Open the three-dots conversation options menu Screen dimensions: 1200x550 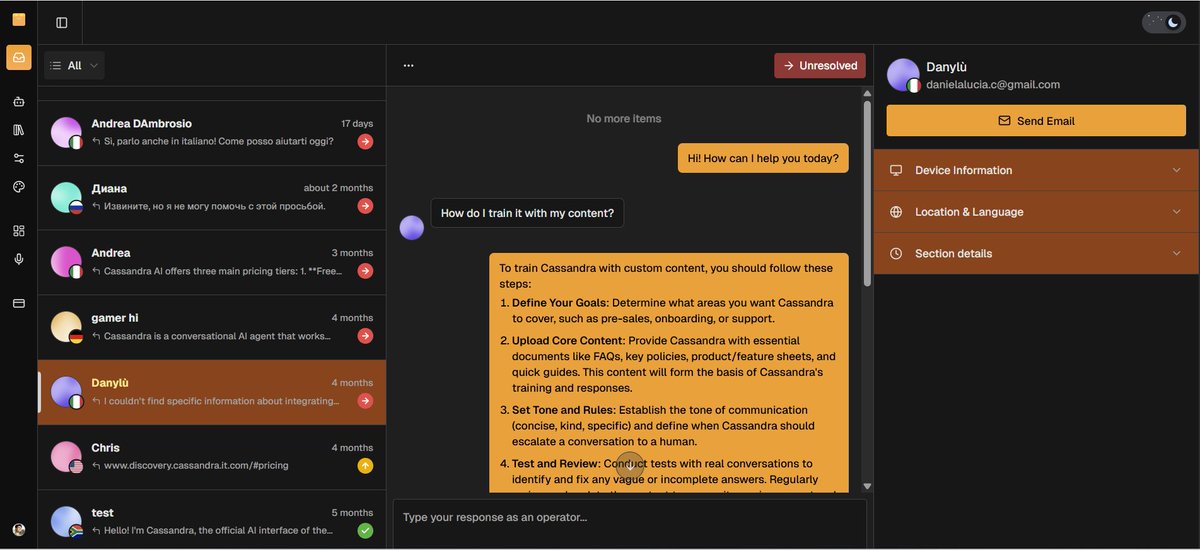click(x=408, y=66)
